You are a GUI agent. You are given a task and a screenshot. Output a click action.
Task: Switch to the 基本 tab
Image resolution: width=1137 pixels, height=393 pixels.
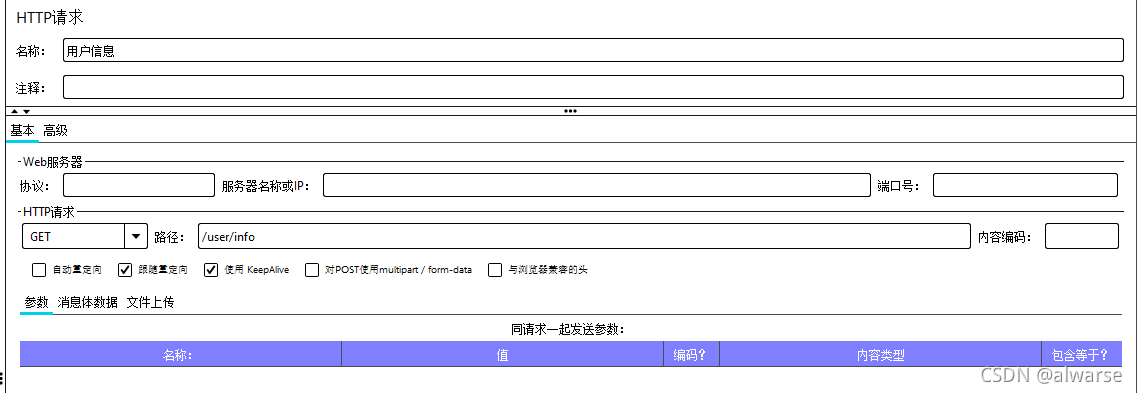pos(22,131)
